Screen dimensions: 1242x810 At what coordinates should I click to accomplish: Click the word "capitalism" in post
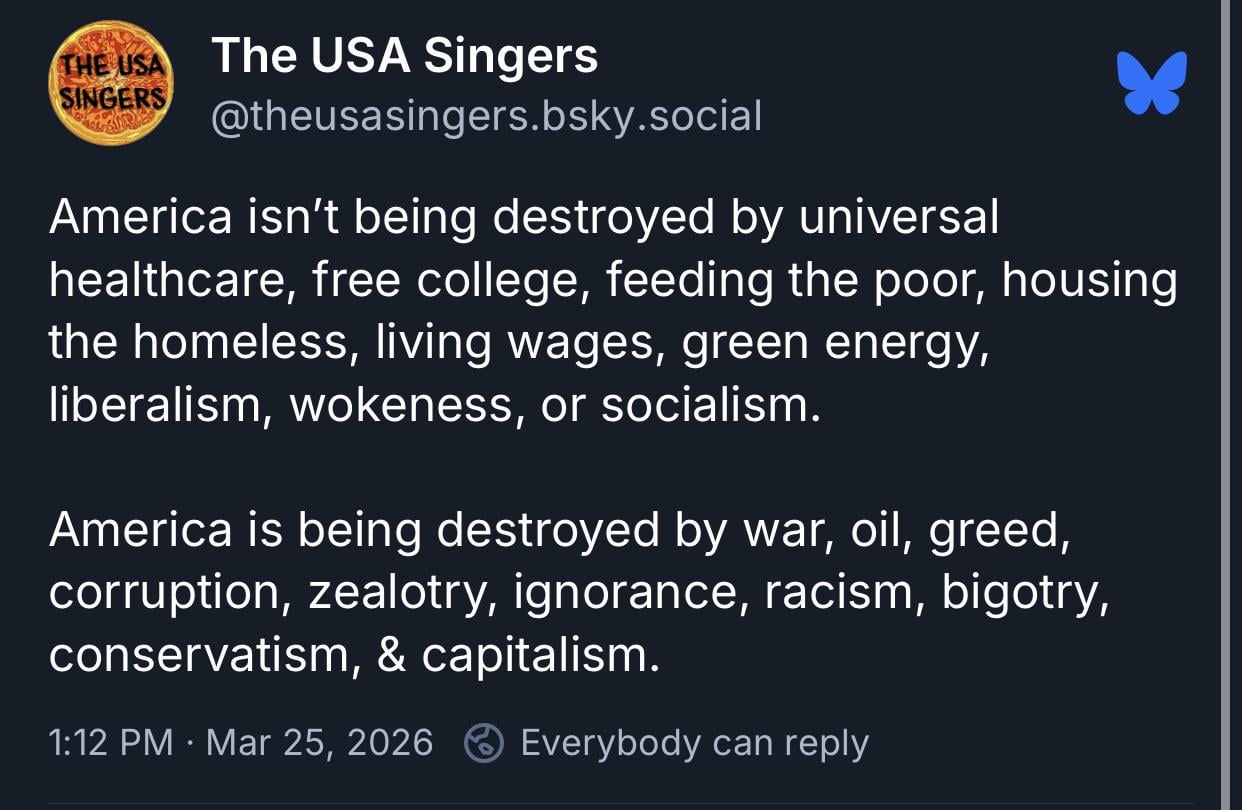(x=538, y=655)
